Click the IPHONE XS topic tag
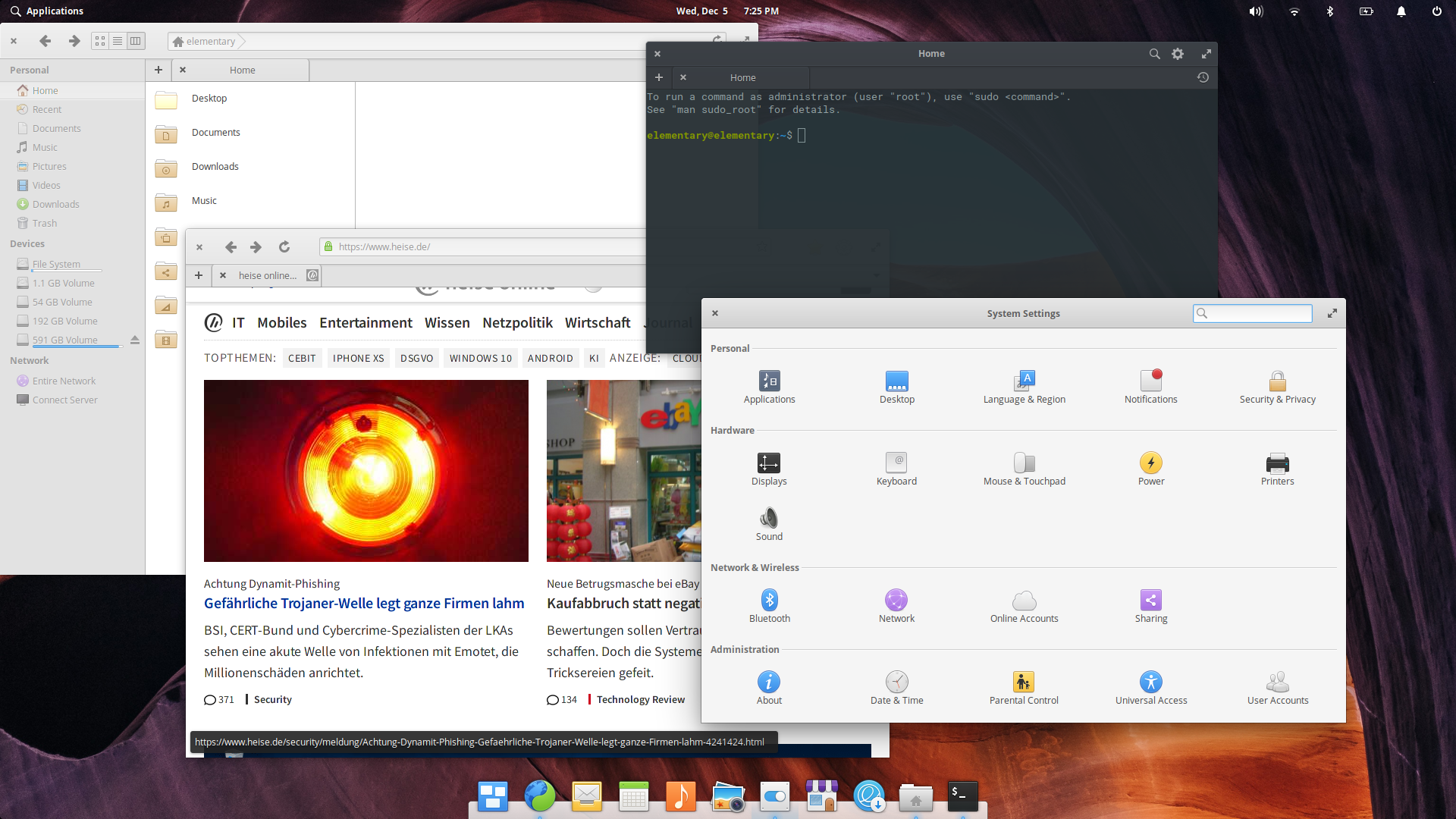 [358, 358]
